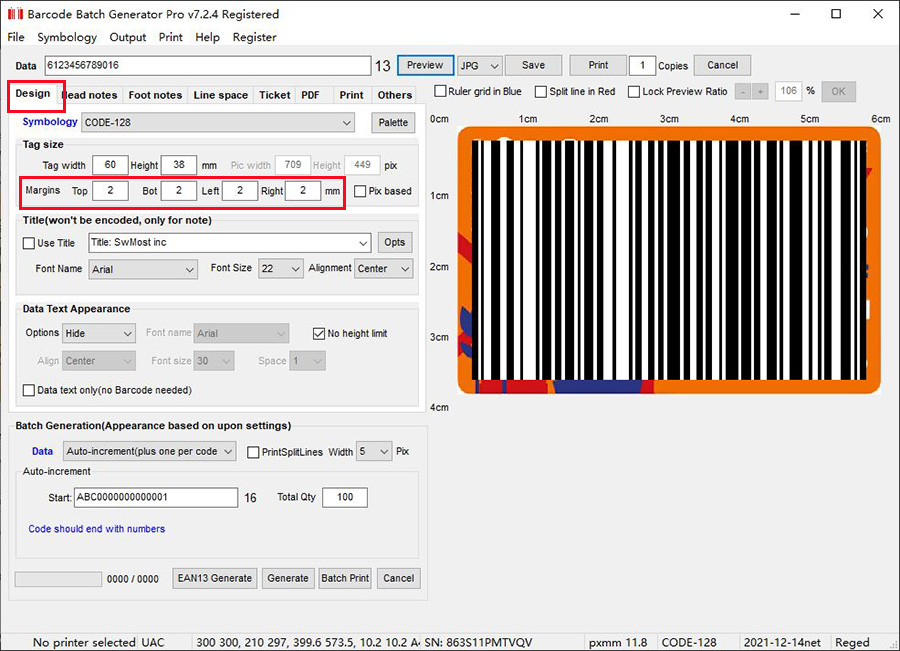This screenshot has width=900, height=651.
Task: Open the File menu
Action: [x=16, y=37]
